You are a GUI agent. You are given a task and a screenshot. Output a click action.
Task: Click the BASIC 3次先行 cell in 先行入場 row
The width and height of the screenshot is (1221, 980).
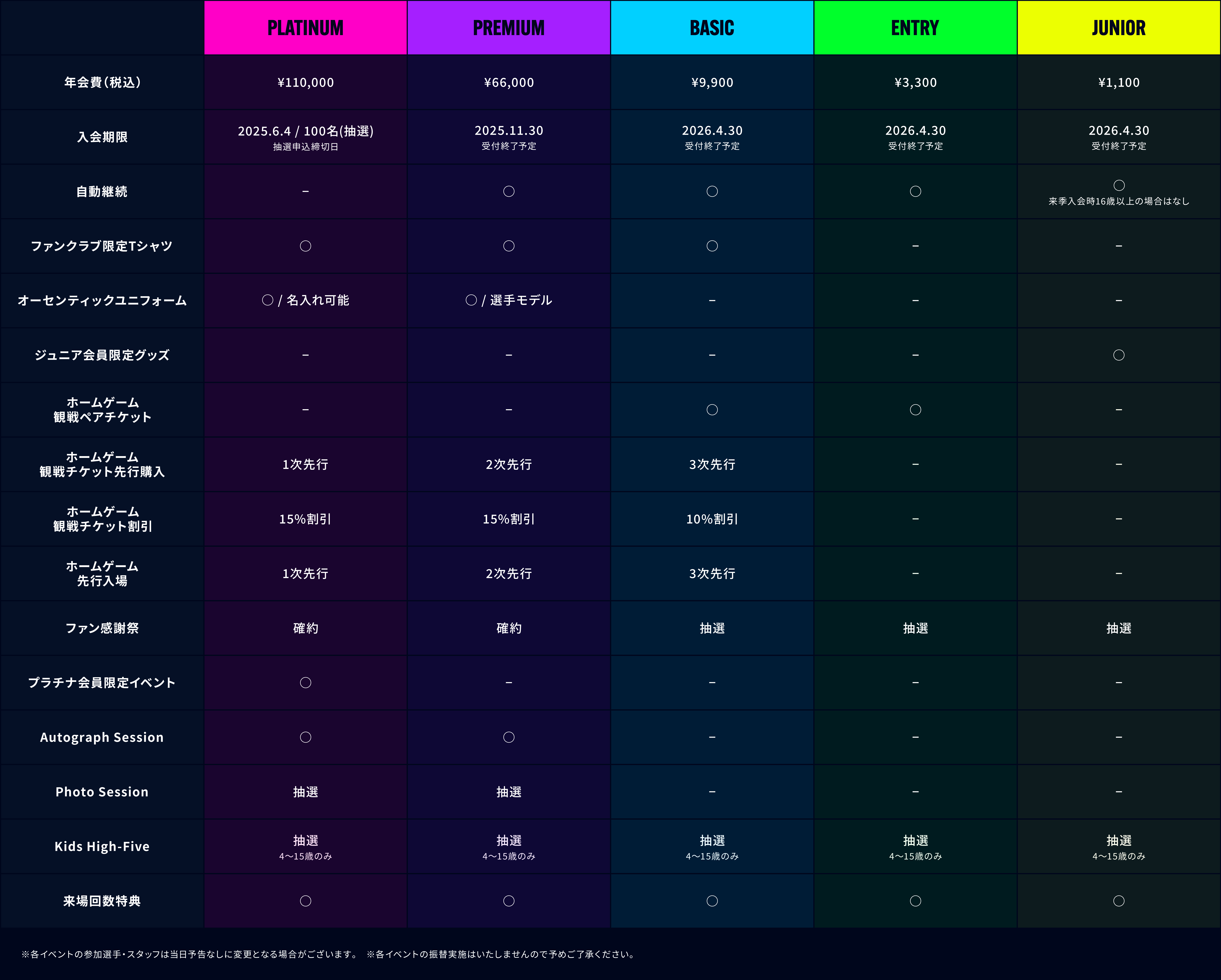(712, 574)
